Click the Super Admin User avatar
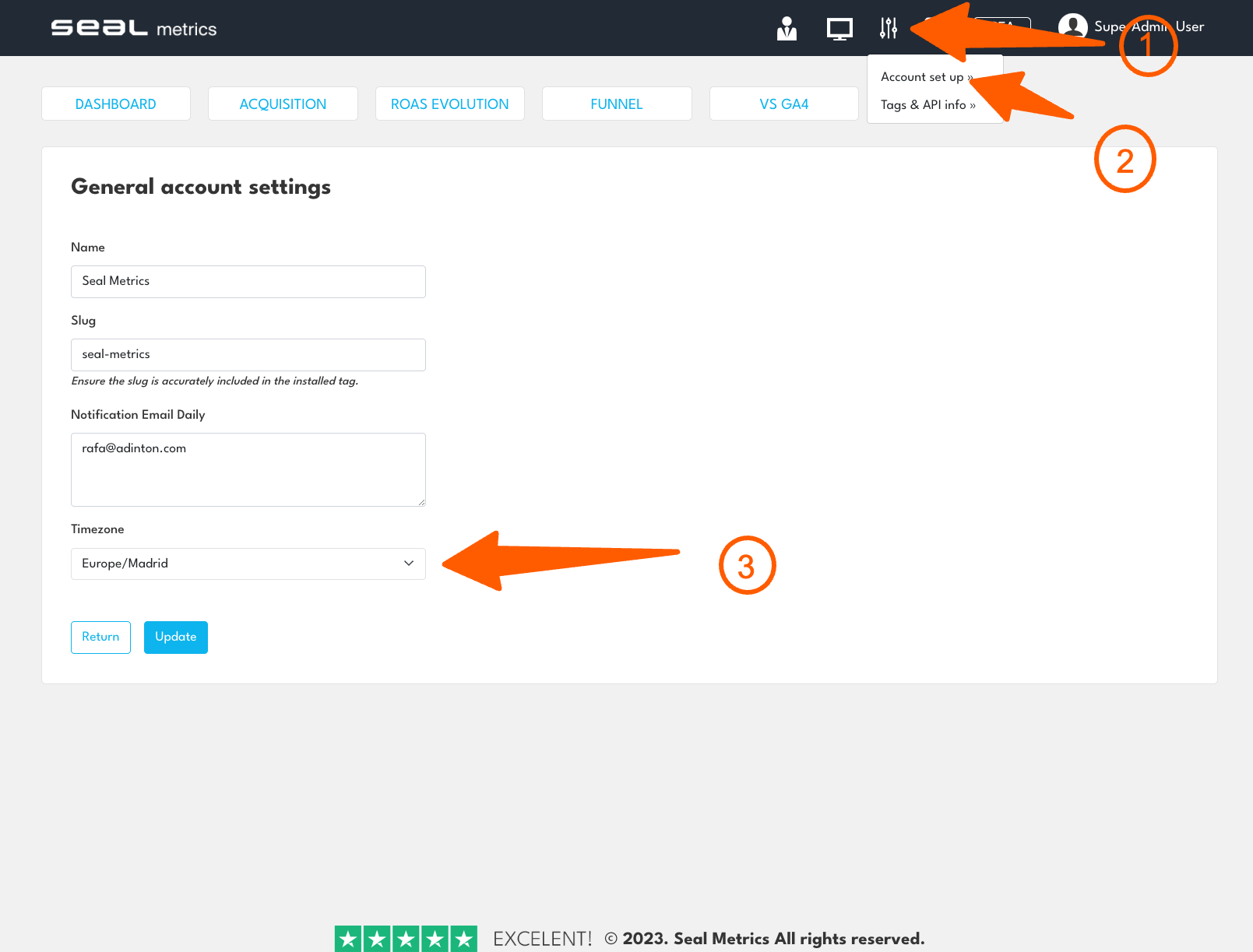The image size is (1253, 952). point(1072,27)
